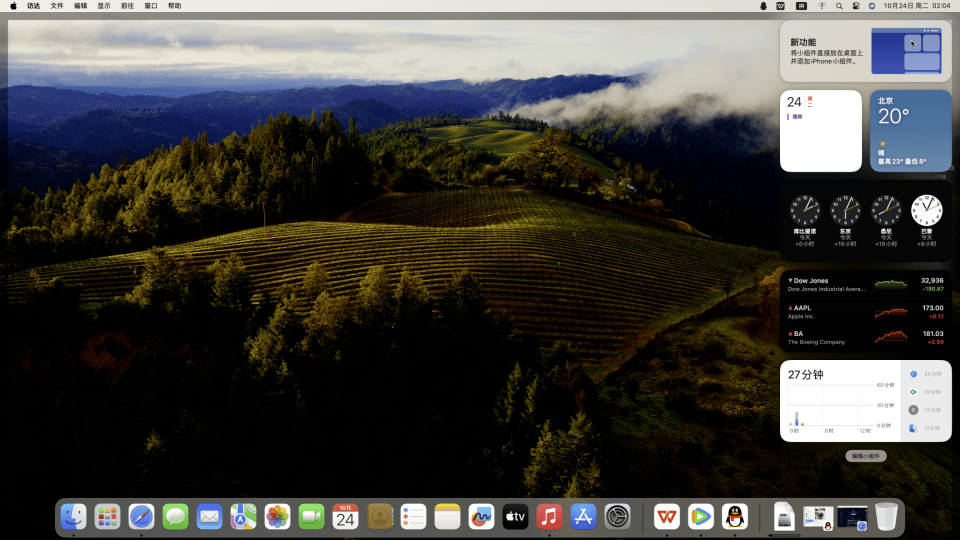The image size is (960, 540).
Task: Open the App Store icon
Action: 583,517
